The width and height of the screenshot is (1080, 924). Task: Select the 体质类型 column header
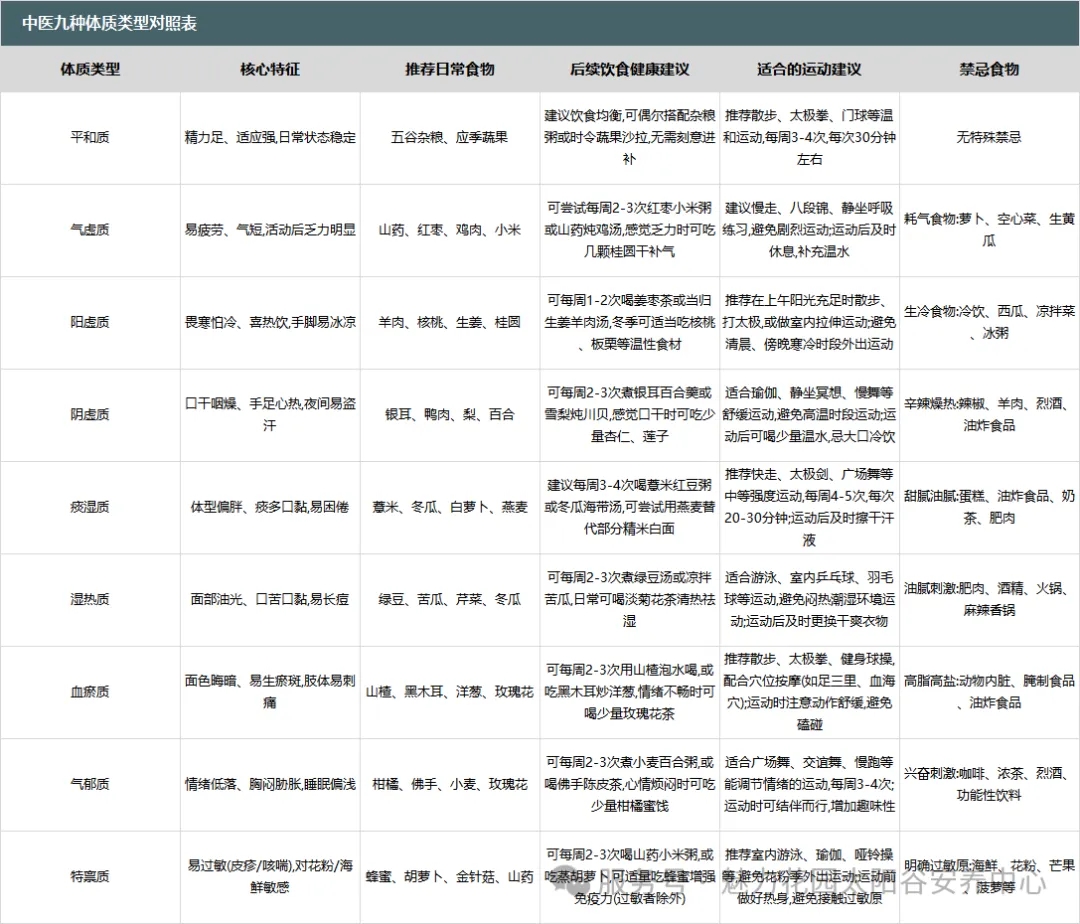point(90,69)
